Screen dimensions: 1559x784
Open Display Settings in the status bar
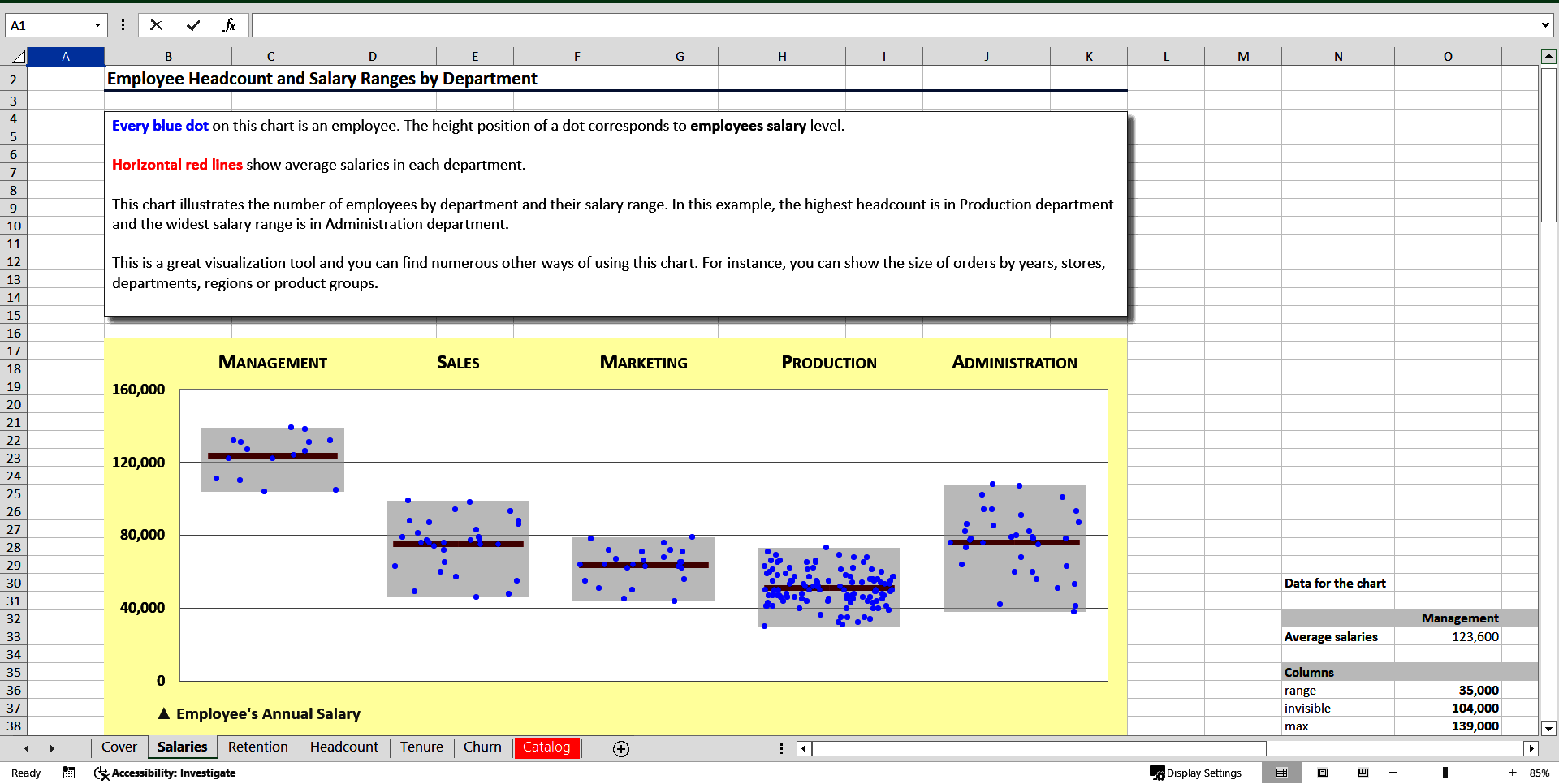click(1195, 773)
